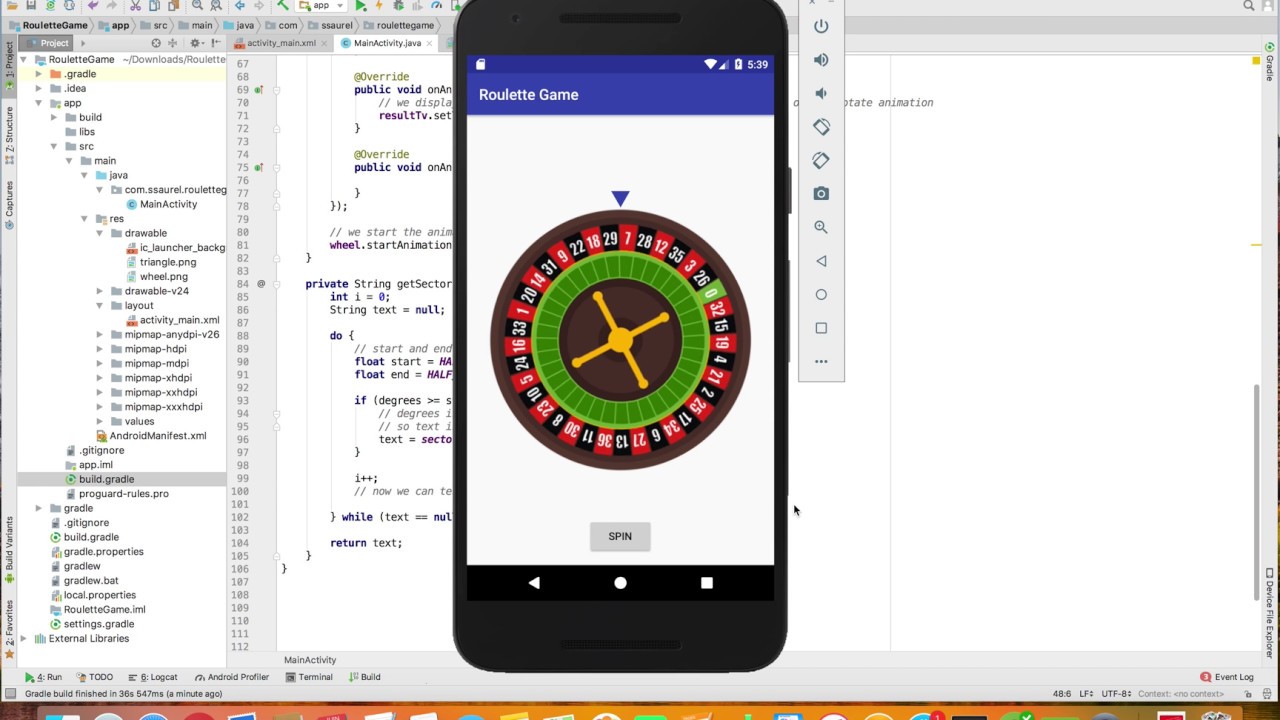The image size is (1280, 720).
Task: Switch to activity_main.xml editor tab
Action: point(279,43)
